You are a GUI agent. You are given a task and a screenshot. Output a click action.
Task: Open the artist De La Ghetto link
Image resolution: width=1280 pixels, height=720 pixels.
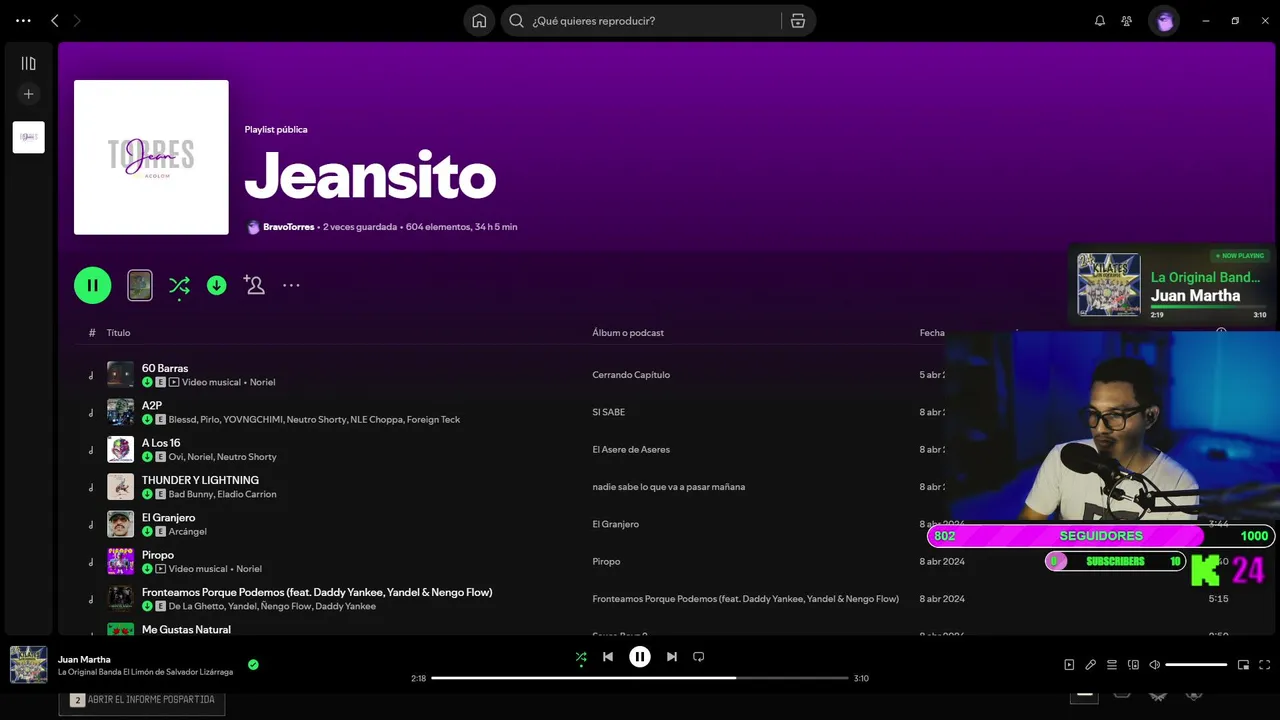pos(195,606)
